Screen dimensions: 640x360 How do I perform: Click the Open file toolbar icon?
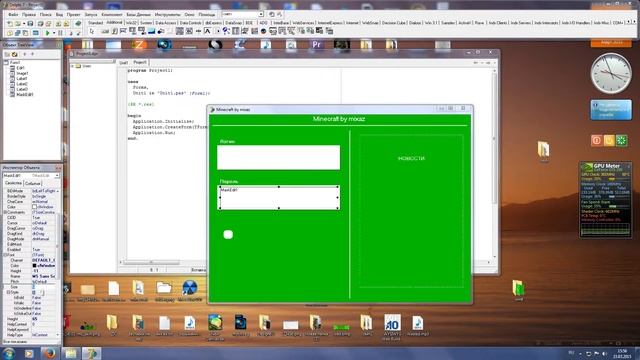(x=17, y=24)
